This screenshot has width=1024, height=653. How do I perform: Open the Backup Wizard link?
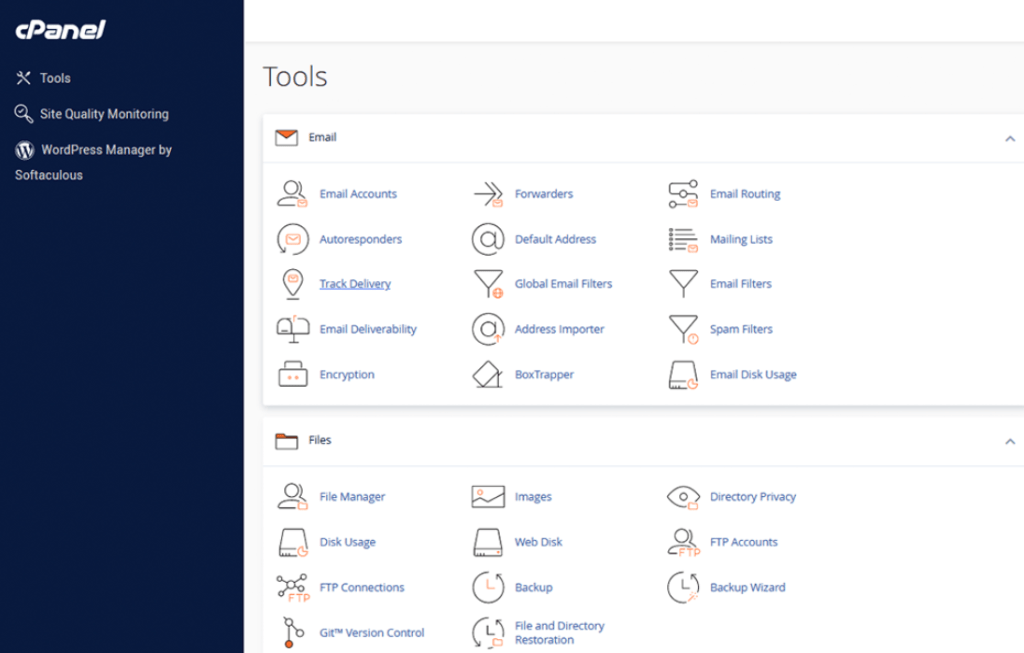[748, 587]
